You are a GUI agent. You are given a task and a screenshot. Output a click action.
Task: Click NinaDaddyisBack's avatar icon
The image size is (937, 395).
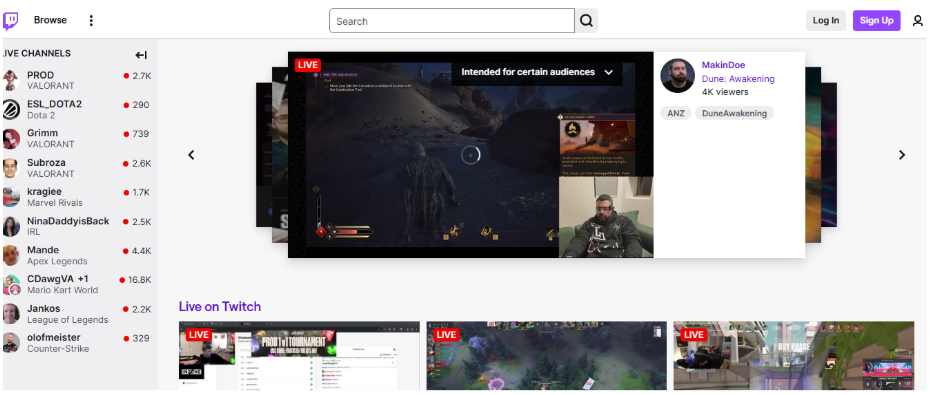[11, 226]
